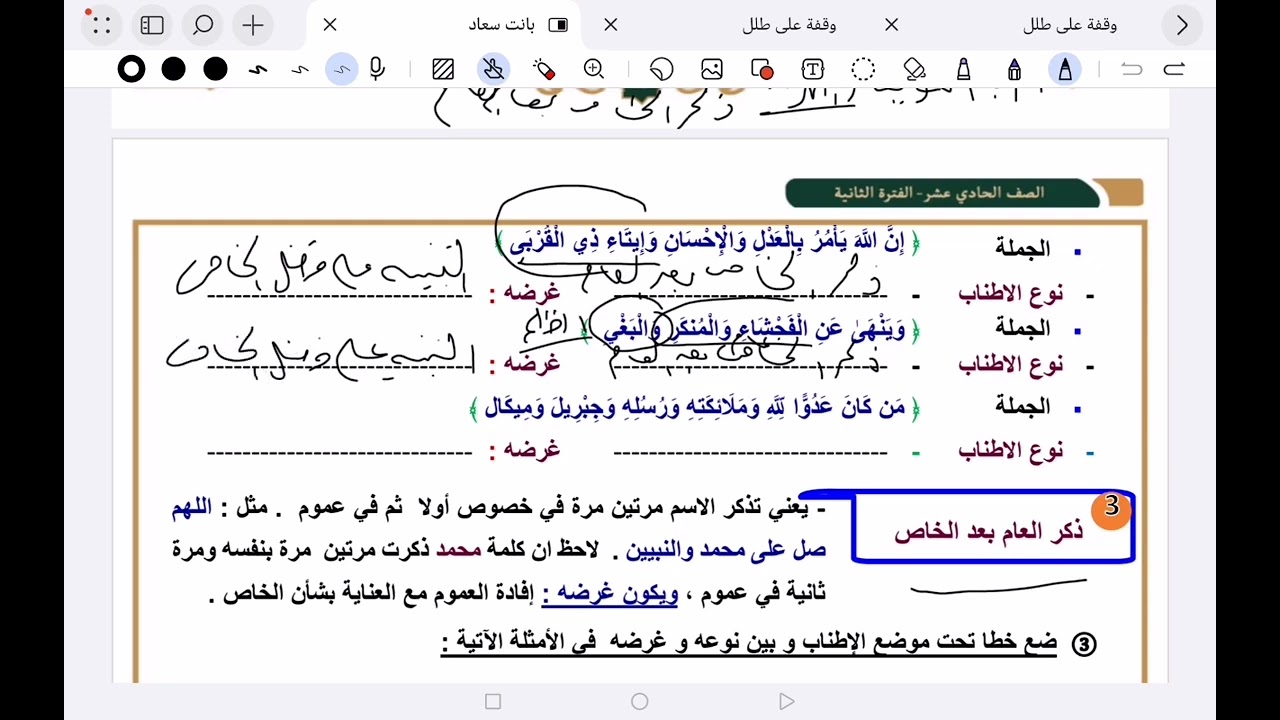Screen dimensions: 1280x720
Task: Switch to rightmost وقفة على طلل tab
Action: [1070, 25]
